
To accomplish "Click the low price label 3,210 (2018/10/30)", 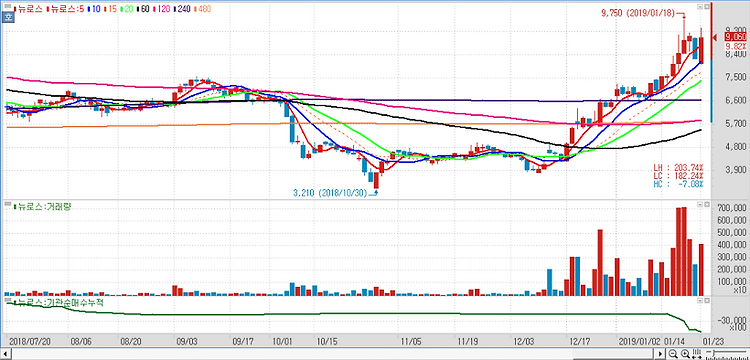I will pos(330,193).
